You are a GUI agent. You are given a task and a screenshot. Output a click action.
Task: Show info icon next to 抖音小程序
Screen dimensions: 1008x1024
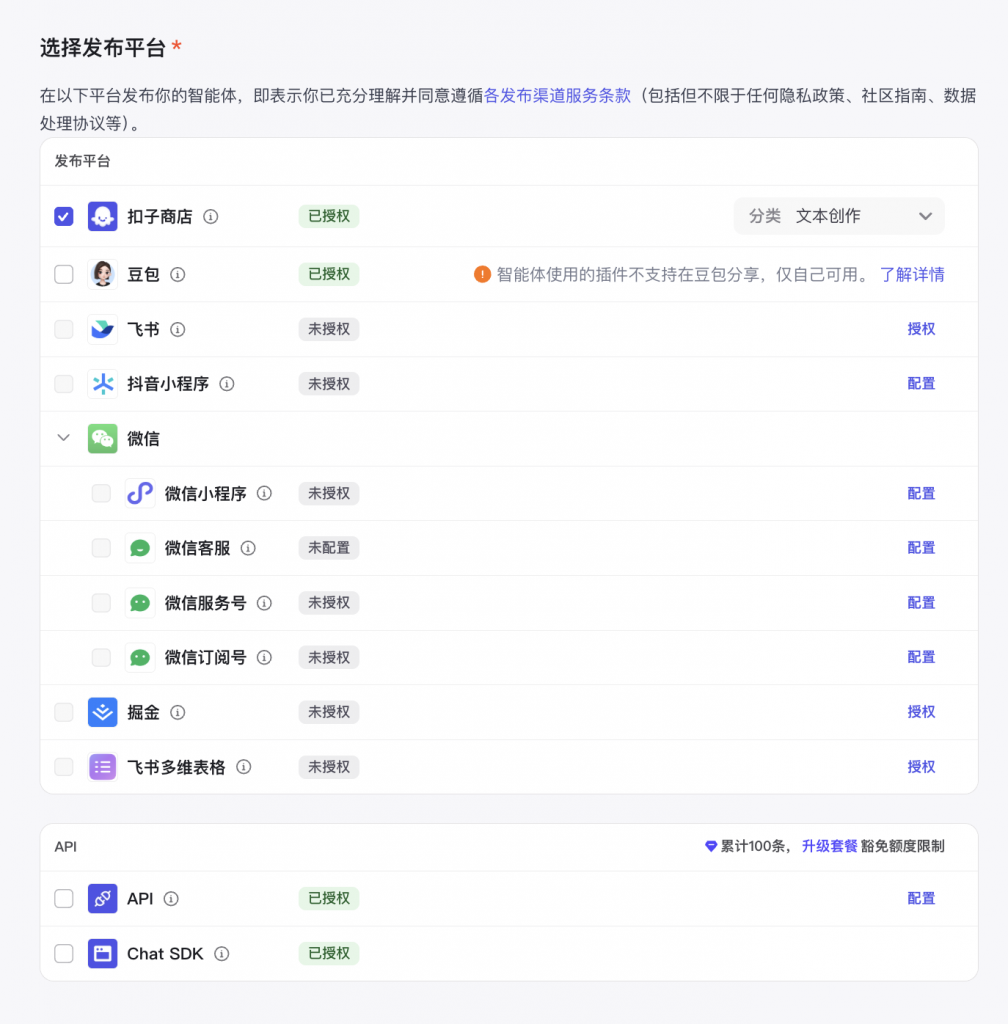tap(227, 384)
